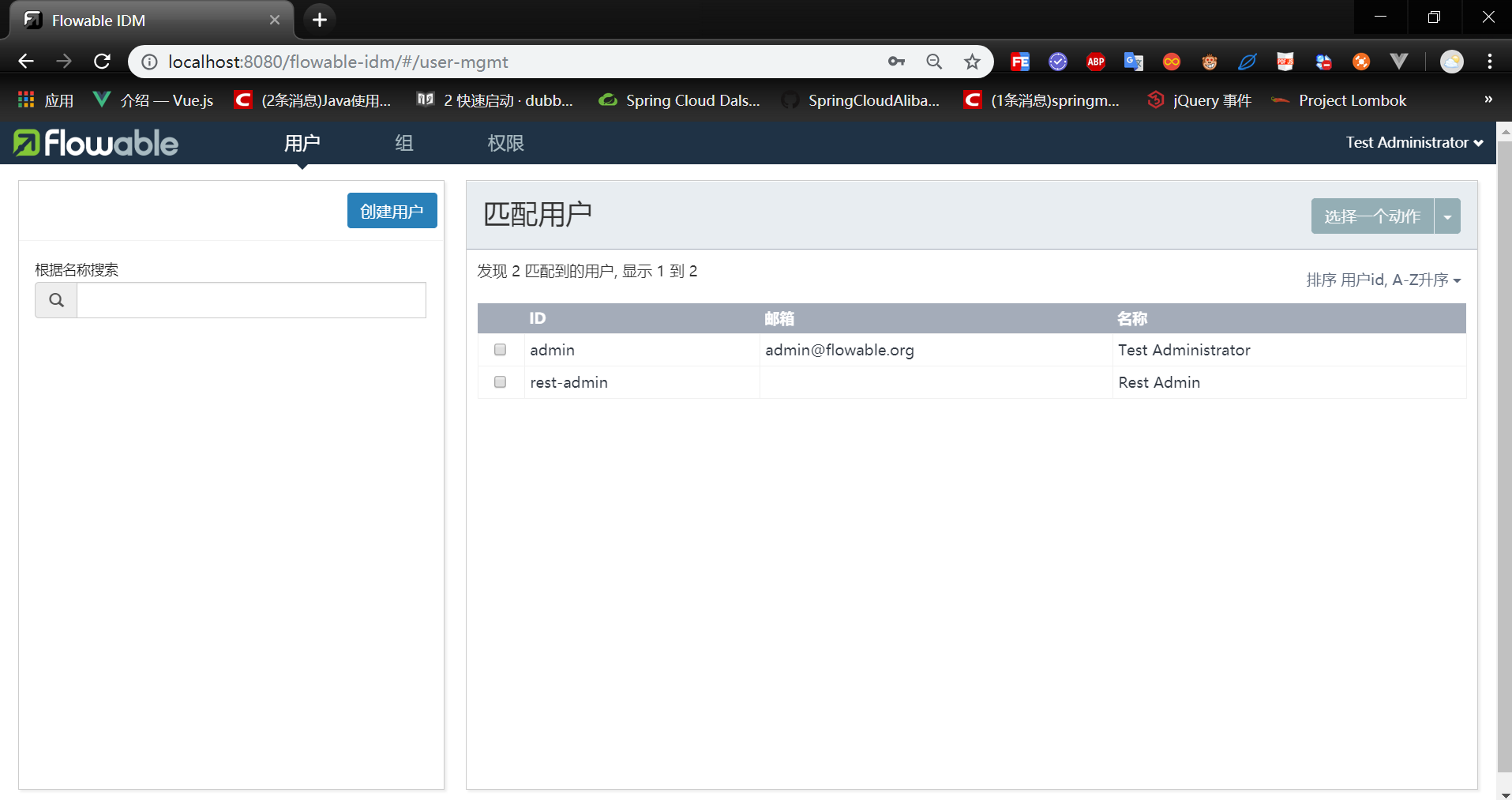The width and height of the screenshot is (1512, 800).
Task: Click the Rest Admin name cell
Action: pyautogui.click(x=1289, y=382)
